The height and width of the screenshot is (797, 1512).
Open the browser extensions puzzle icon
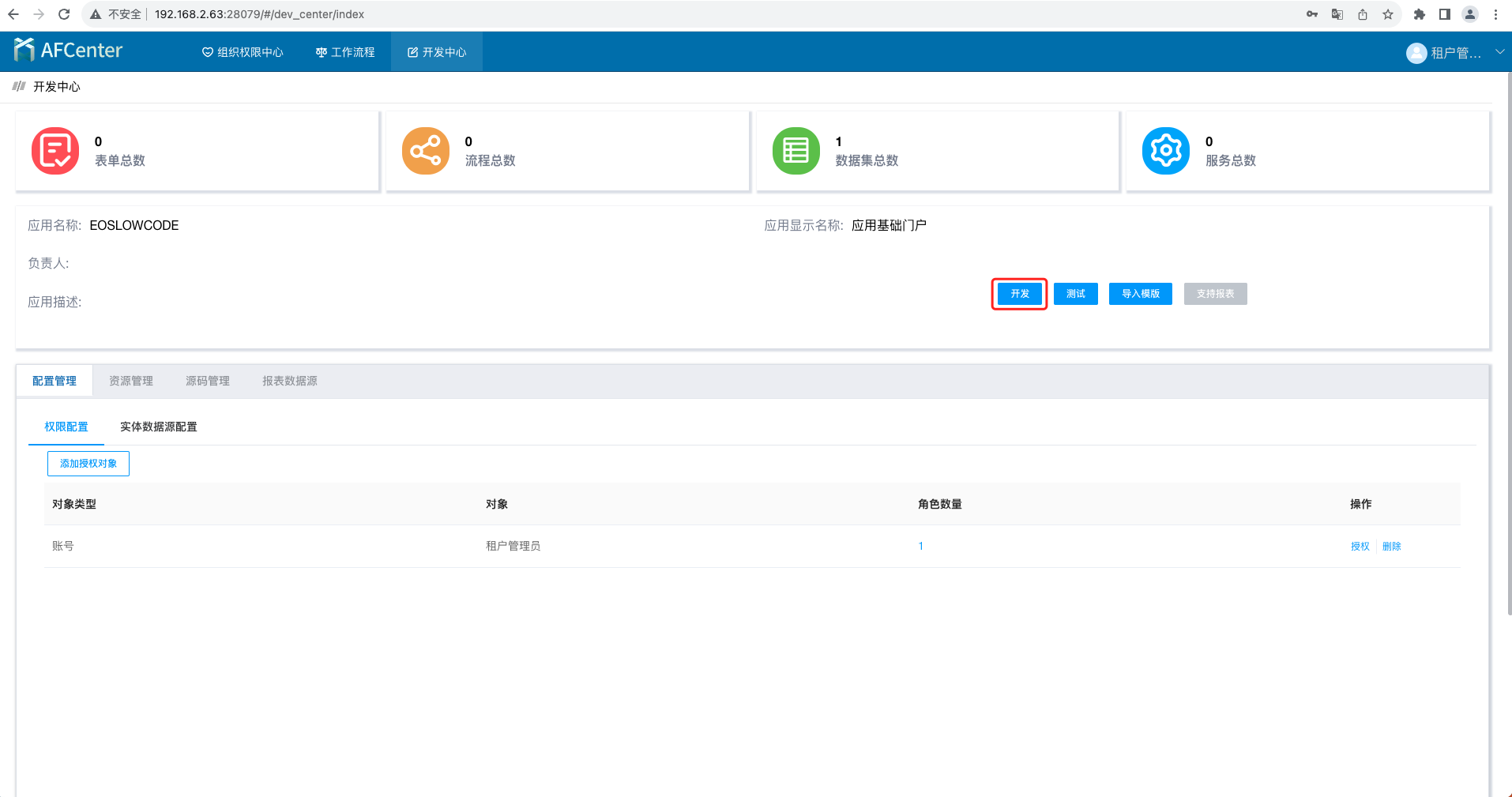[x=1419, y=14]
